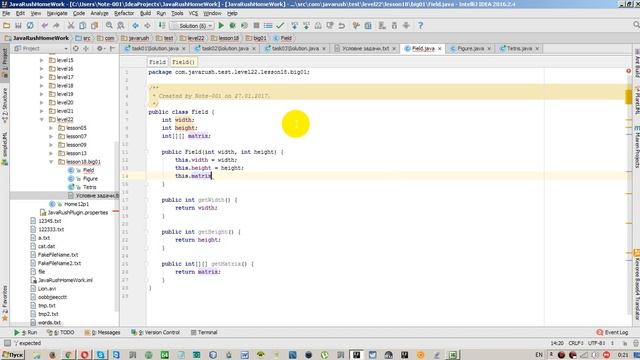Click the Field() breadcrumb above editor
Screen dimensions: 640x360
(183, 62)
